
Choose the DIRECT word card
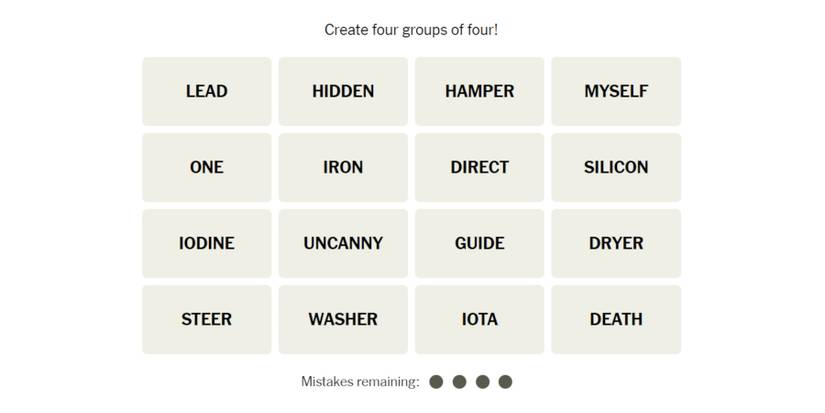(x=479, y=167)
